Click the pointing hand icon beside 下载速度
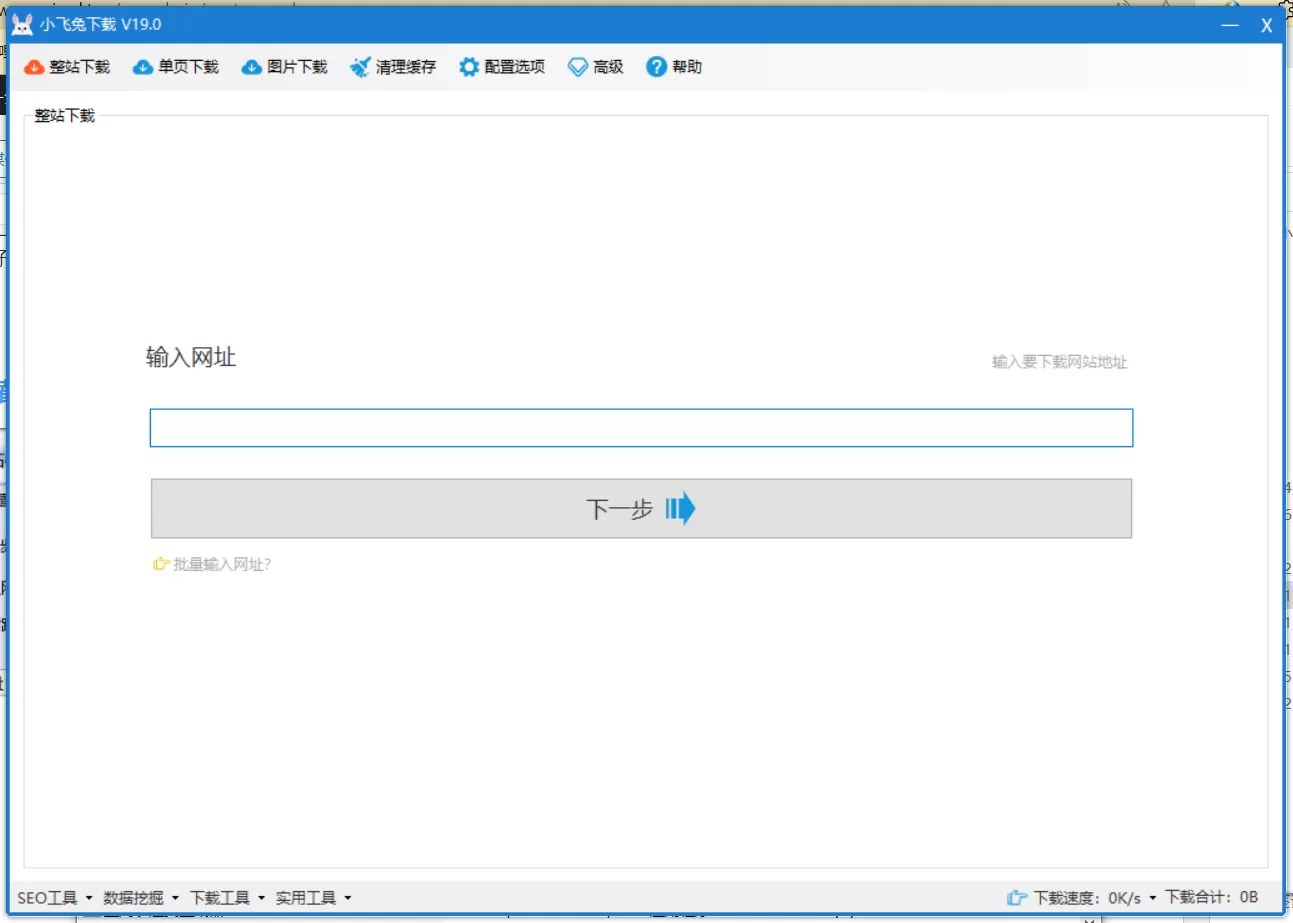Screen dimensions: 1293x923 point(1017,898)
